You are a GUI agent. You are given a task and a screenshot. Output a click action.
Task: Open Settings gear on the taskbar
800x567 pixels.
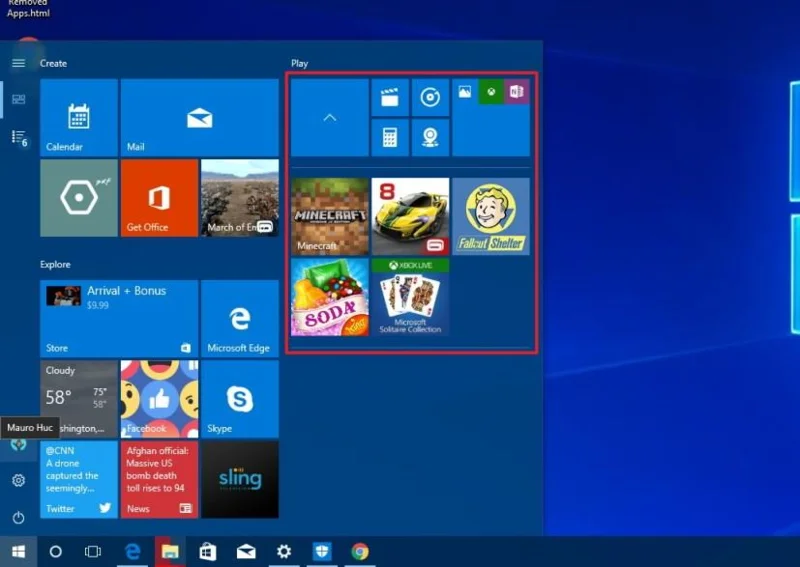(284, 552)
